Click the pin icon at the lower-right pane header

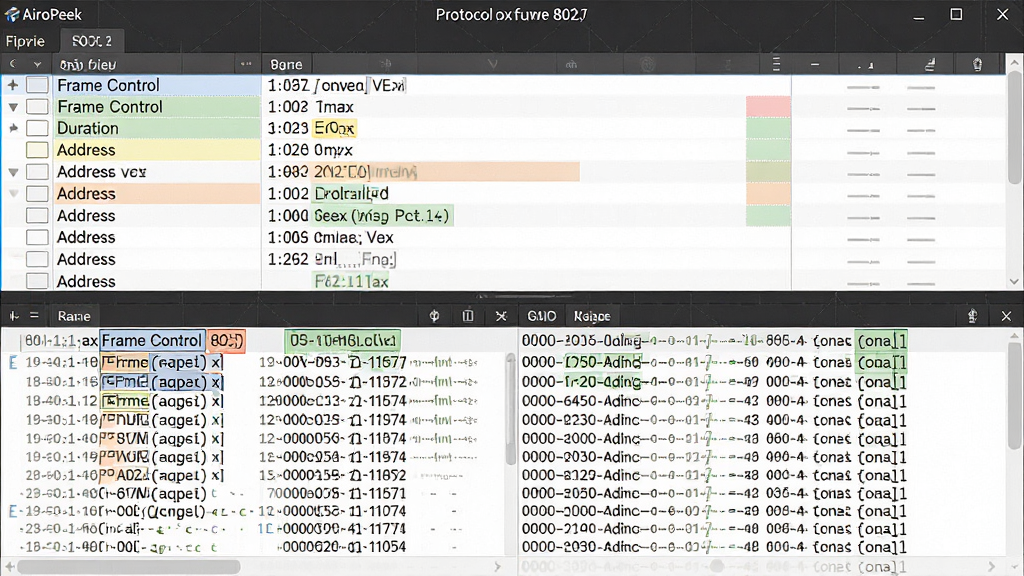972,316
